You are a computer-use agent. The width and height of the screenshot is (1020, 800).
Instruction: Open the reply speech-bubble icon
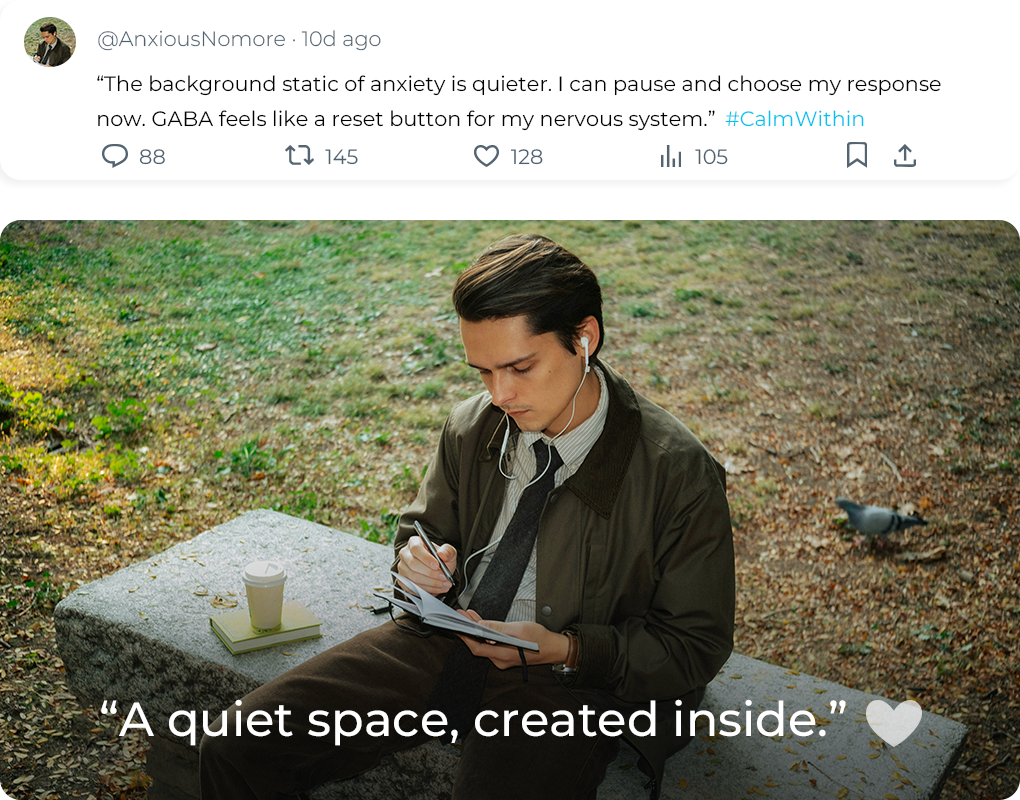(x=116, y=156)
